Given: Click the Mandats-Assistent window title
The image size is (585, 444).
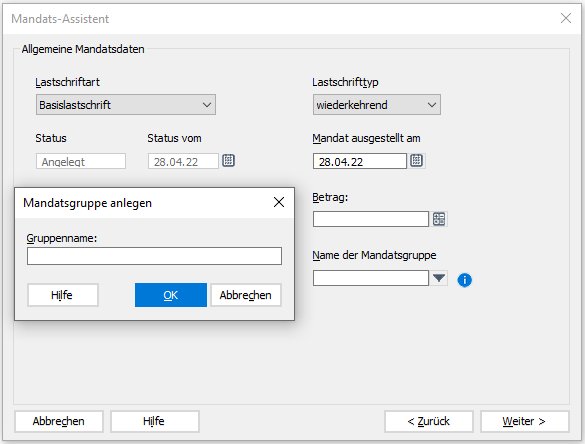Looking at the screenshot, I should (x=60, y=19).
